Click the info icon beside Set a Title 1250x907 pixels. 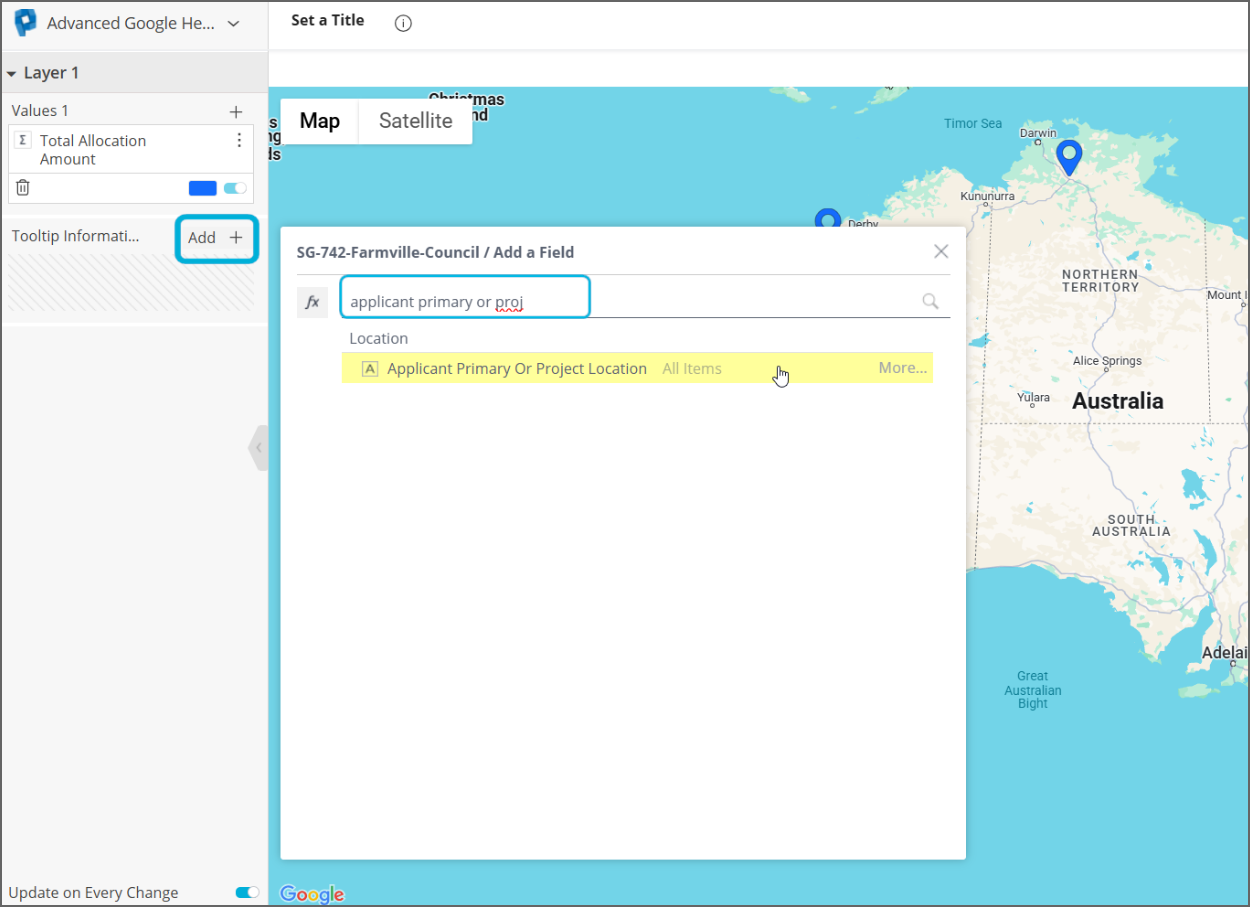[x=403, y=23]
